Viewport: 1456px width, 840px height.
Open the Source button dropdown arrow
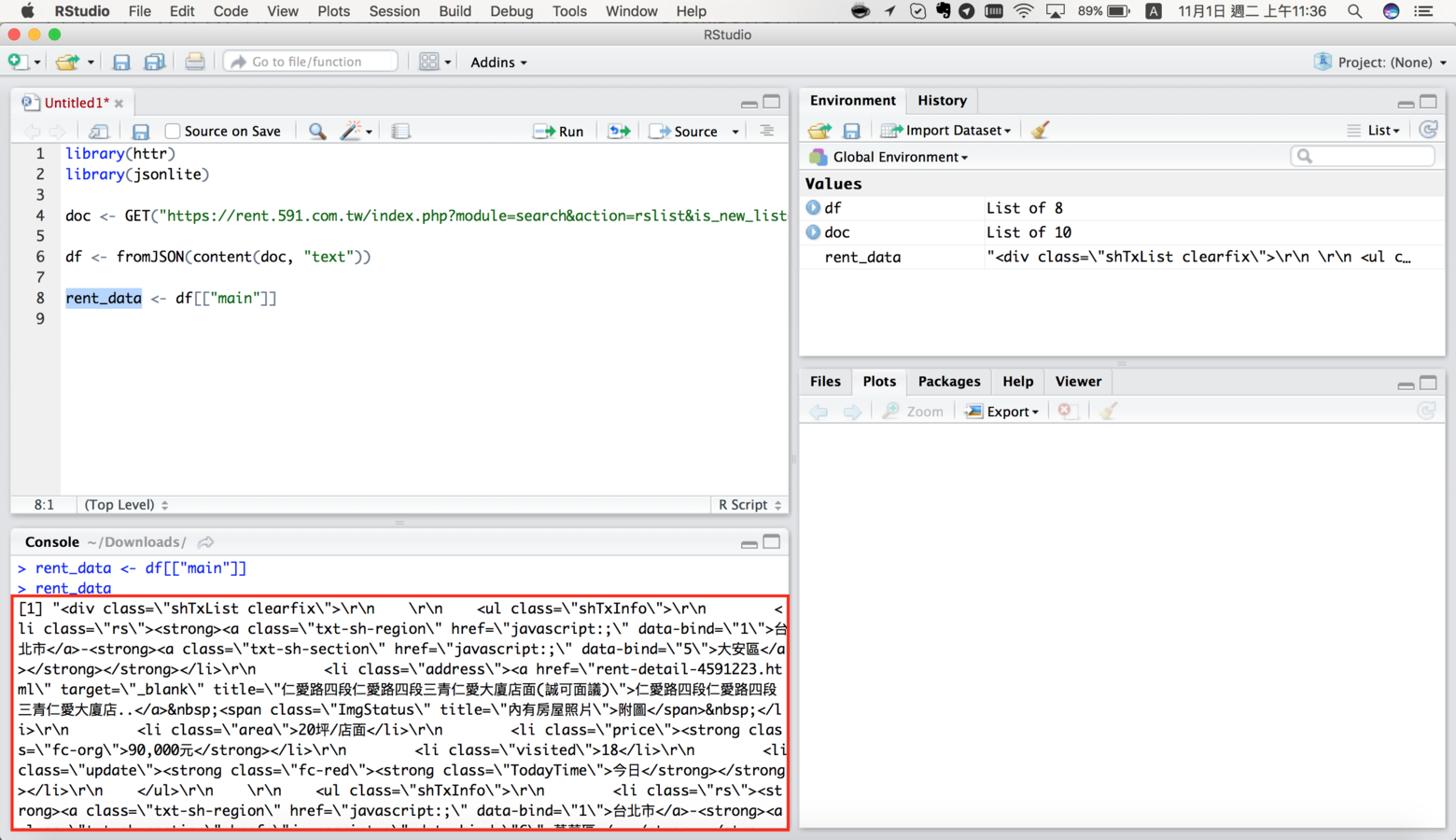[735, 132]
